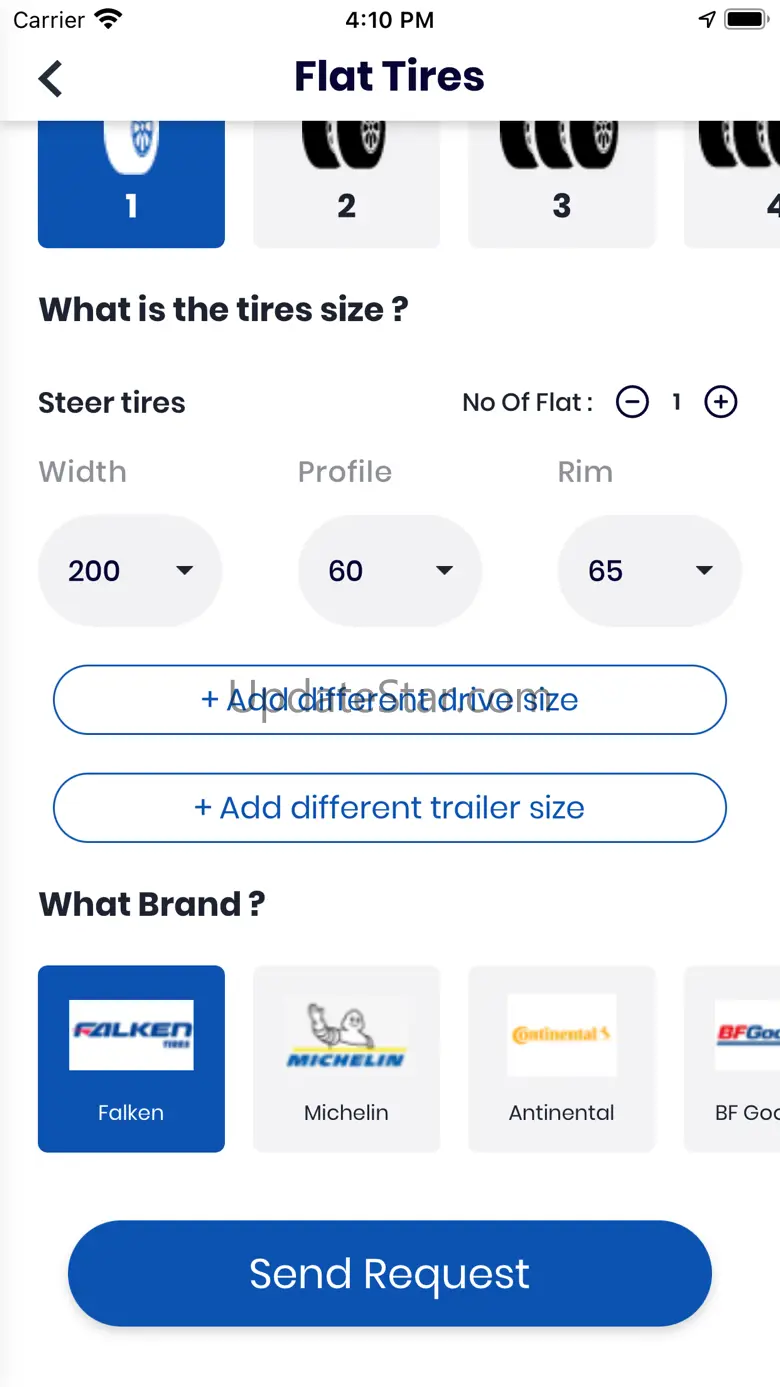Choose the Continental brand card
The width and height of the screenshot is (780, 1387).
click(562, 1059)
